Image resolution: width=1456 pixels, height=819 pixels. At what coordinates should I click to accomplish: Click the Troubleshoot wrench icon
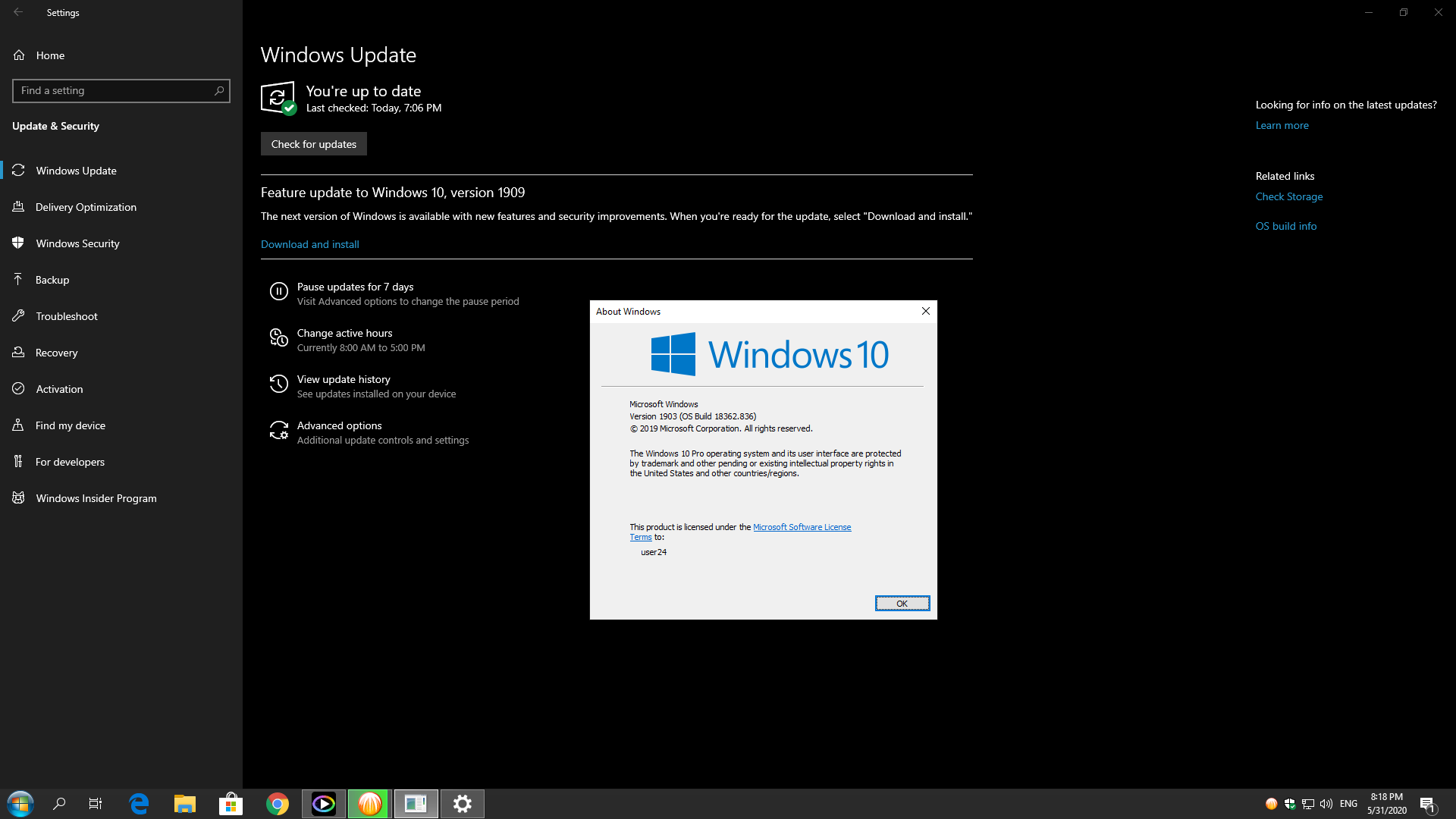point(18,315)
